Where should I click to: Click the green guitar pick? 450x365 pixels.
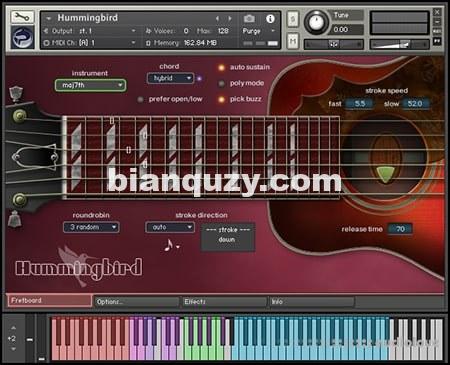point(385,174)
